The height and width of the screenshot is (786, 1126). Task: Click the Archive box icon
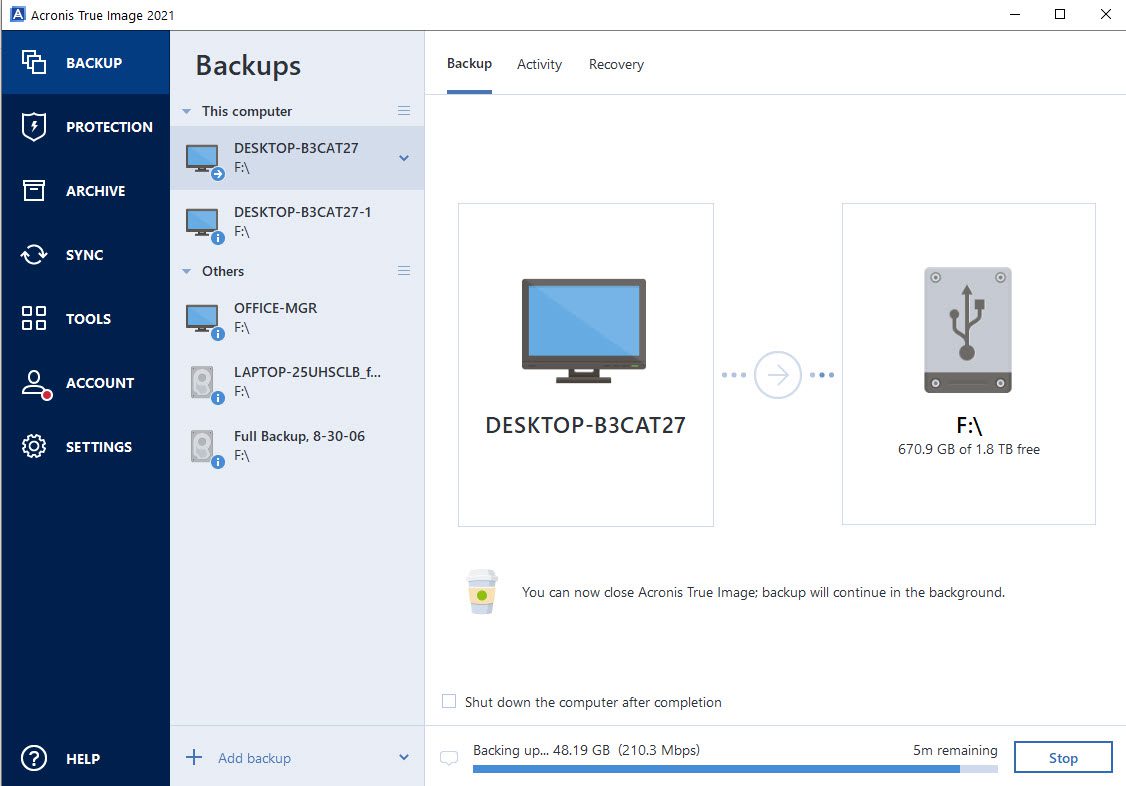tap(34, 190)
